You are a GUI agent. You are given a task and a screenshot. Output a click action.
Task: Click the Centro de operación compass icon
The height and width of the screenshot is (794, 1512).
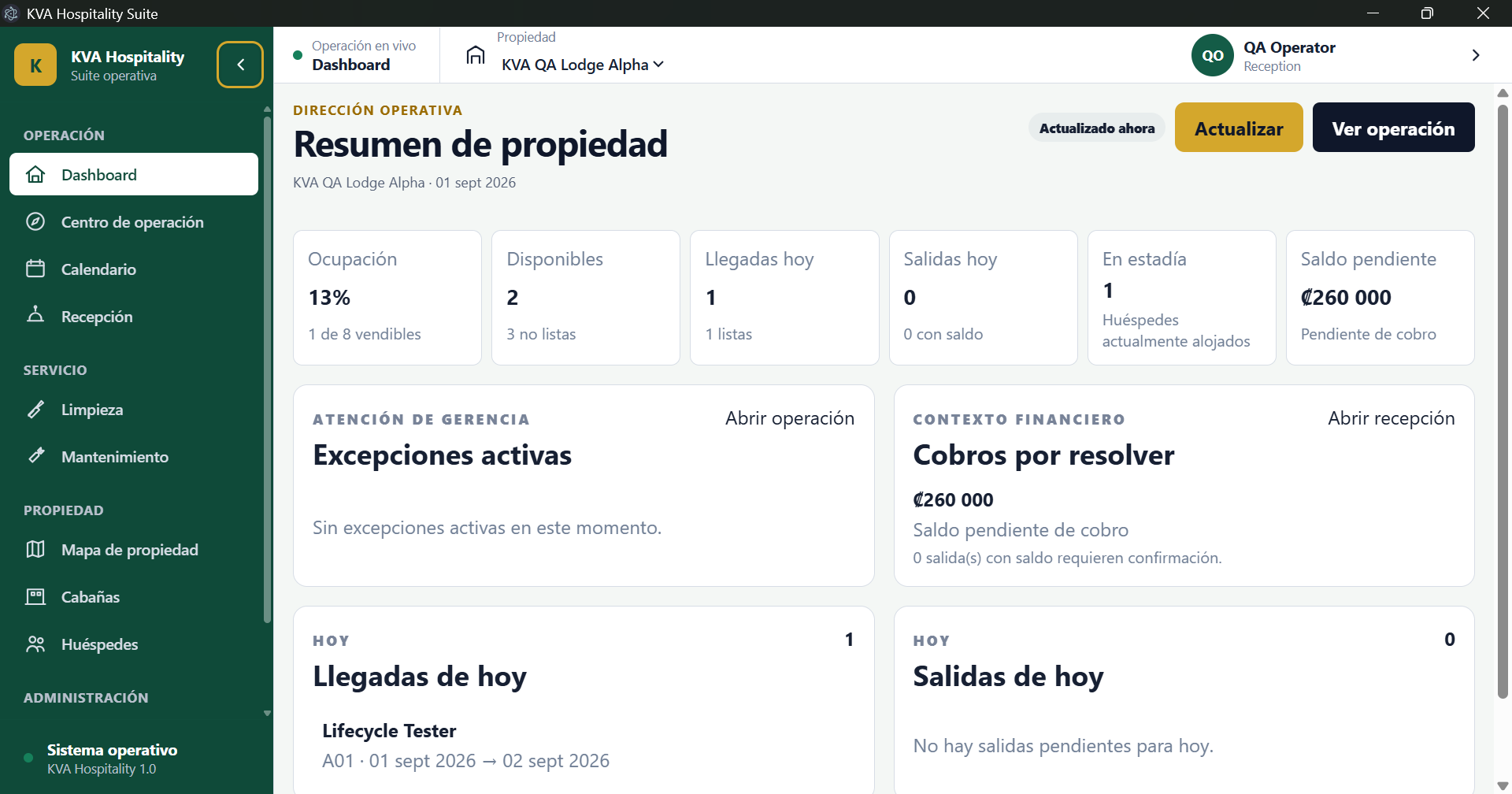pos(35,221)
